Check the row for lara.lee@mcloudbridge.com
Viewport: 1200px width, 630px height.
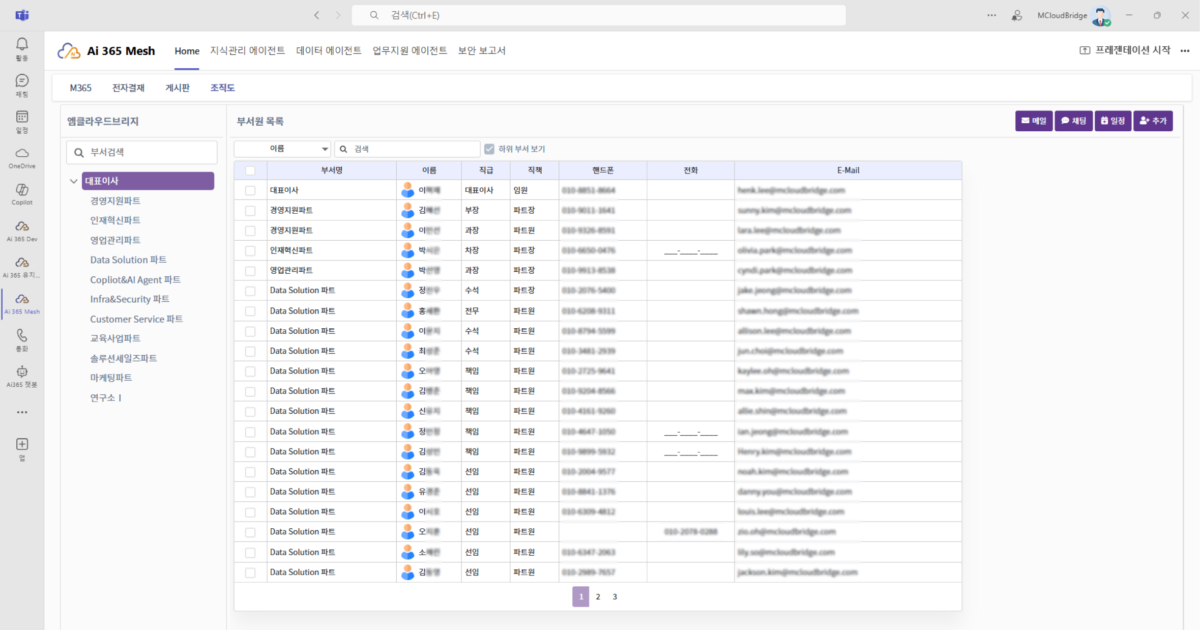click(250, 230)
